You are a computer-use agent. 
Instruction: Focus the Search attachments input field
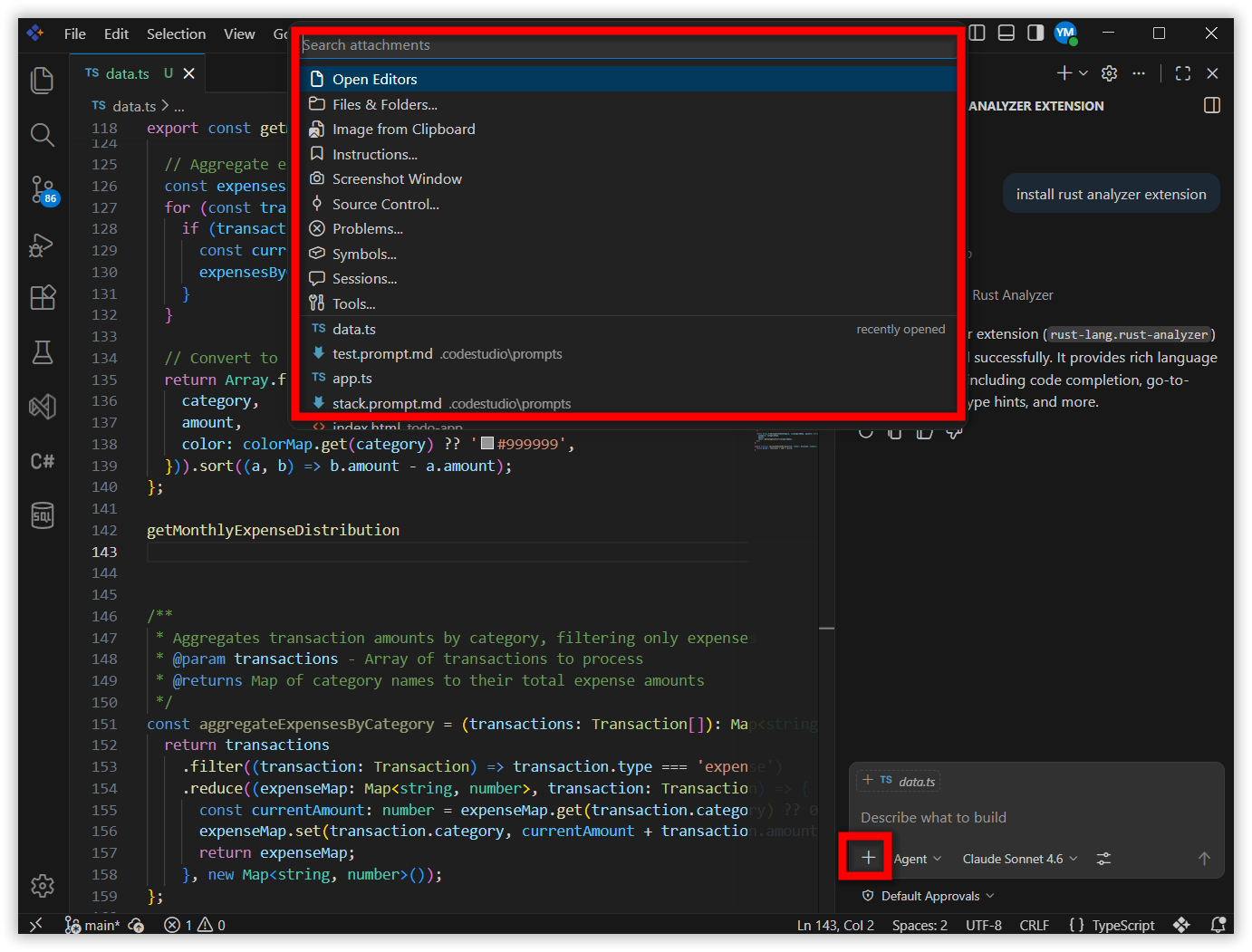point(628,45)
